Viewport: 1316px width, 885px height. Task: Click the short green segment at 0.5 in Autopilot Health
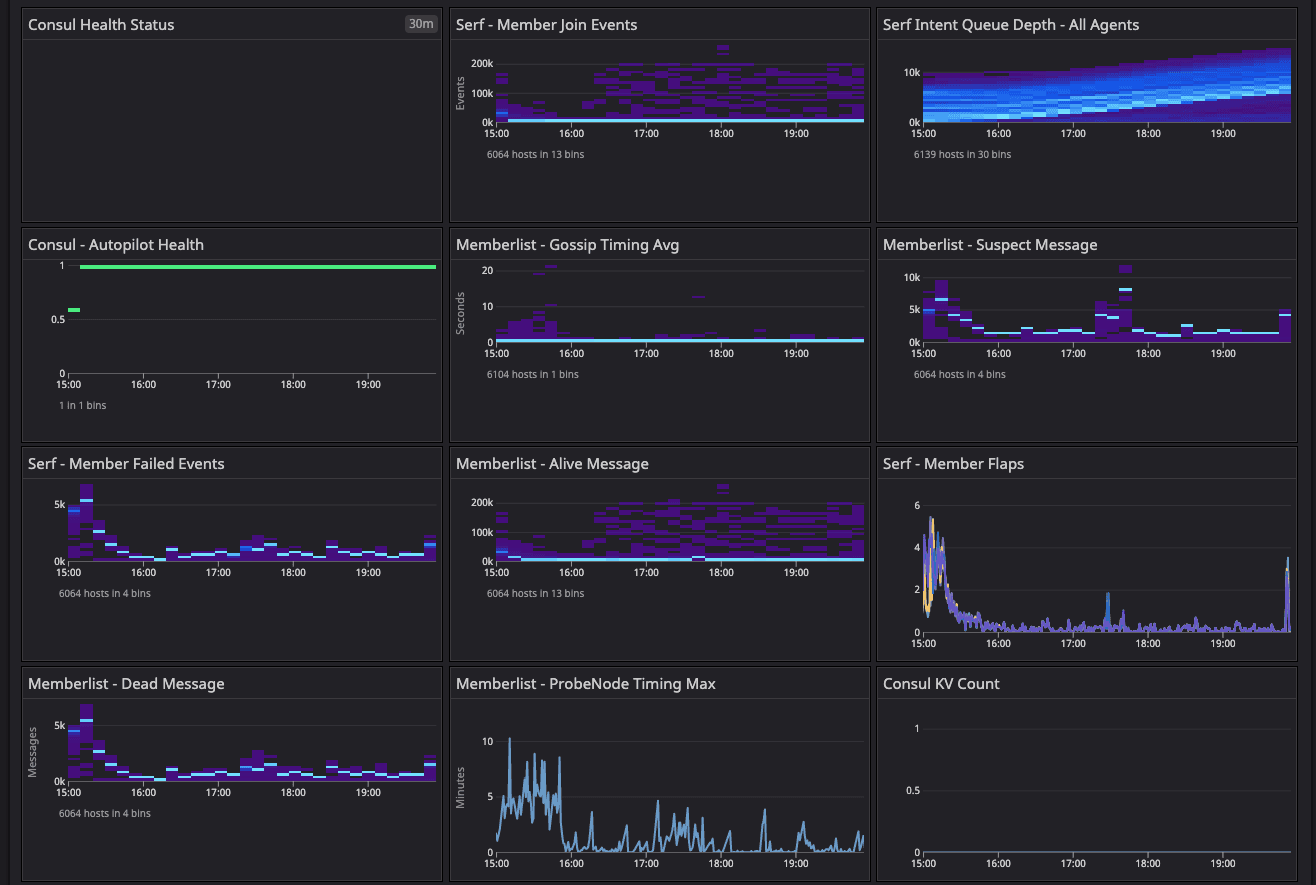click(74, 310)
